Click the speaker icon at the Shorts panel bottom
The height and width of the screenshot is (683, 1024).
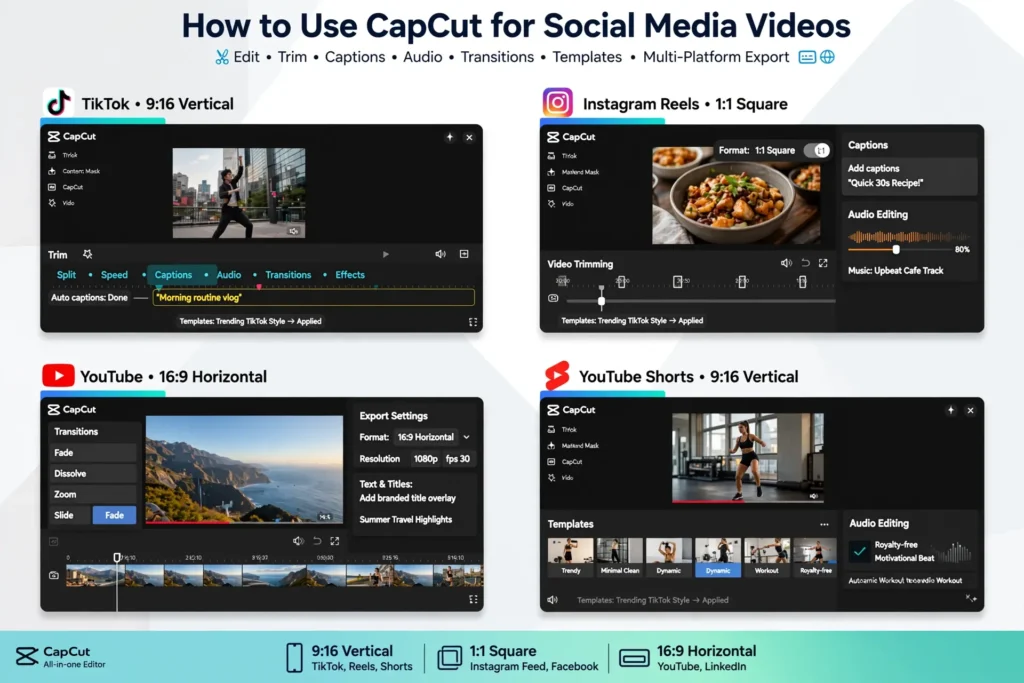coord(552,599)
